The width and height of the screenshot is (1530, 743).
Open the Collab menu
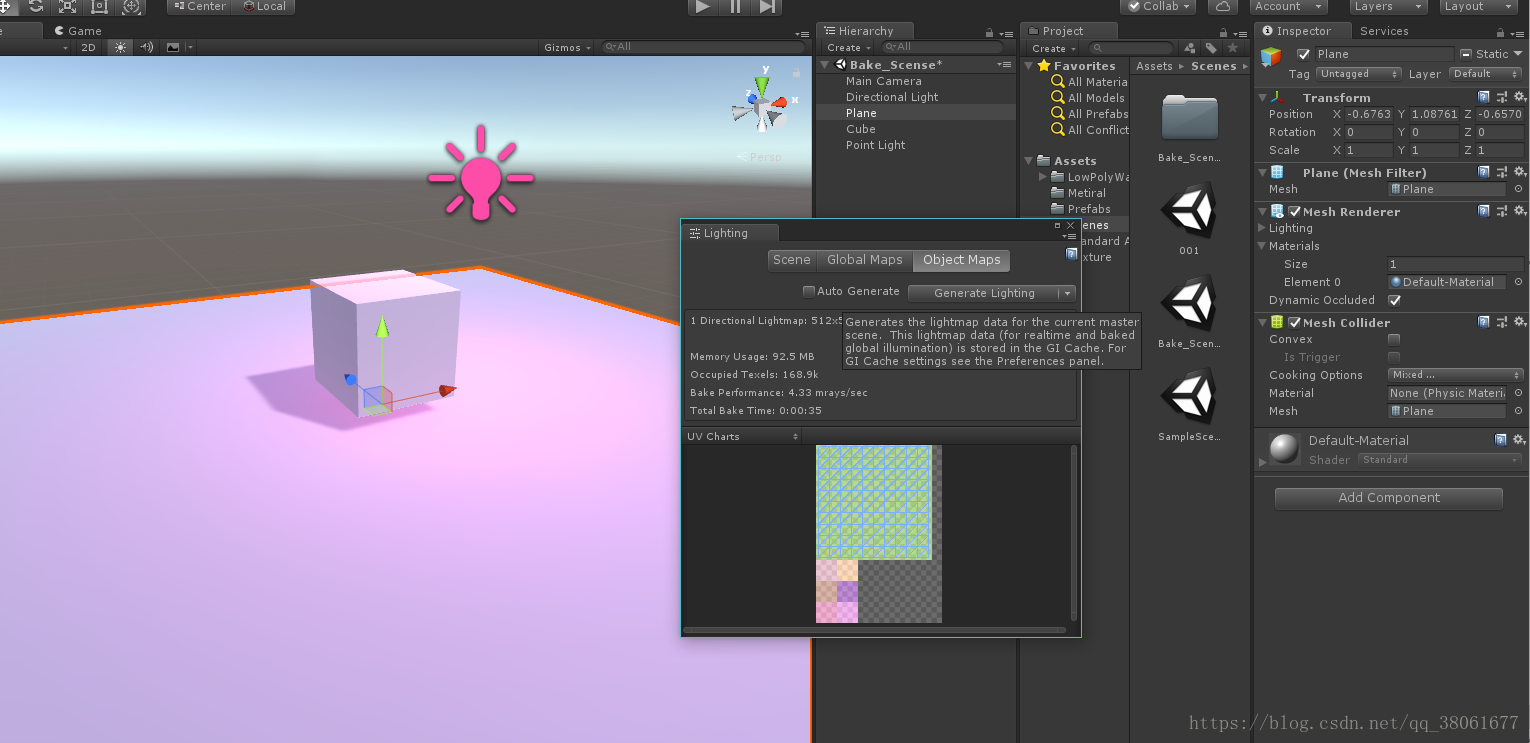[x=1158, y=6]
